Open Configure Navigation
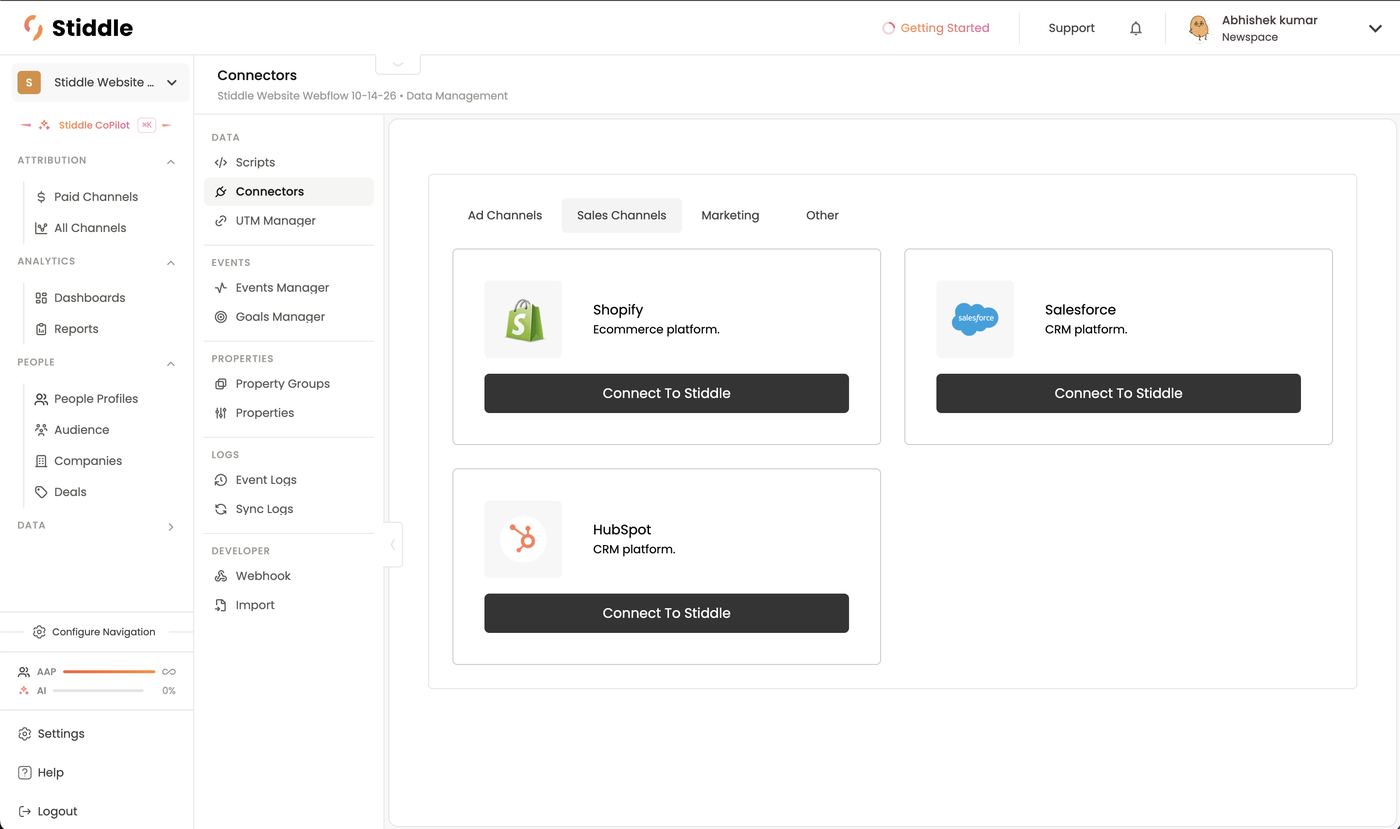The image size is (1400, 829). [94, 632]
